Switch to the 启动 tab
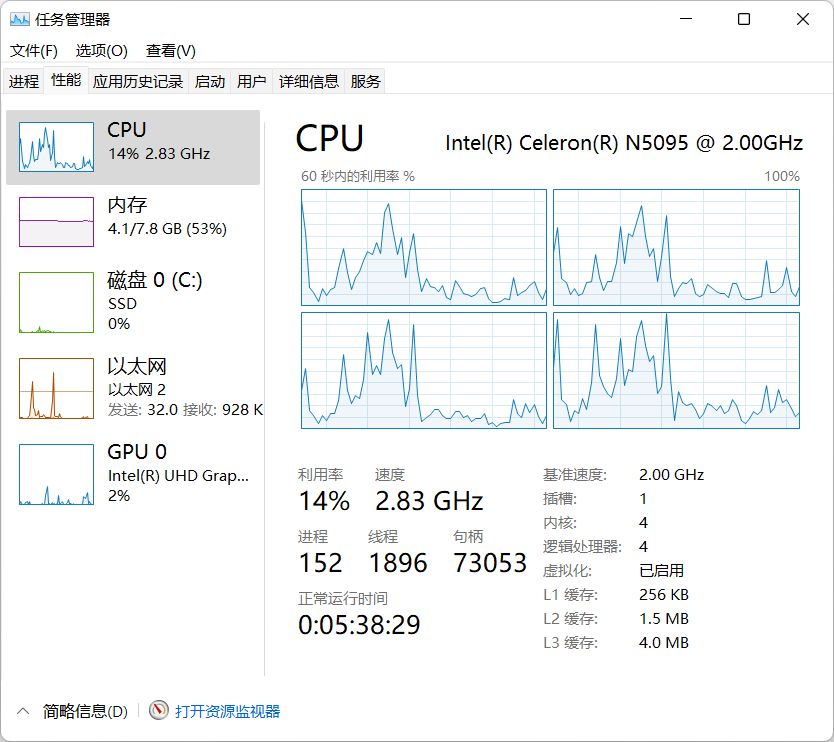This screenshot has height=742, width=834. (x=209, y=81)
